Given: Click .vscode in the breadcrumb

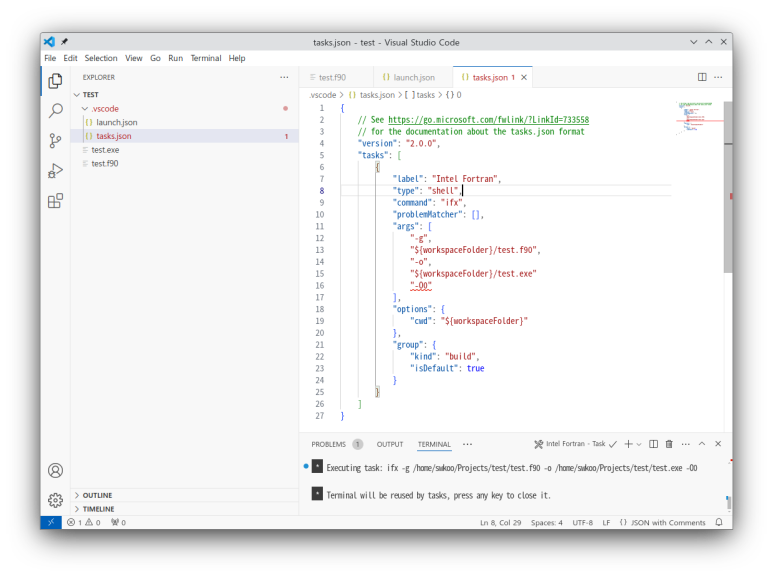Looking at the screenshot, I should click(322, 95).
